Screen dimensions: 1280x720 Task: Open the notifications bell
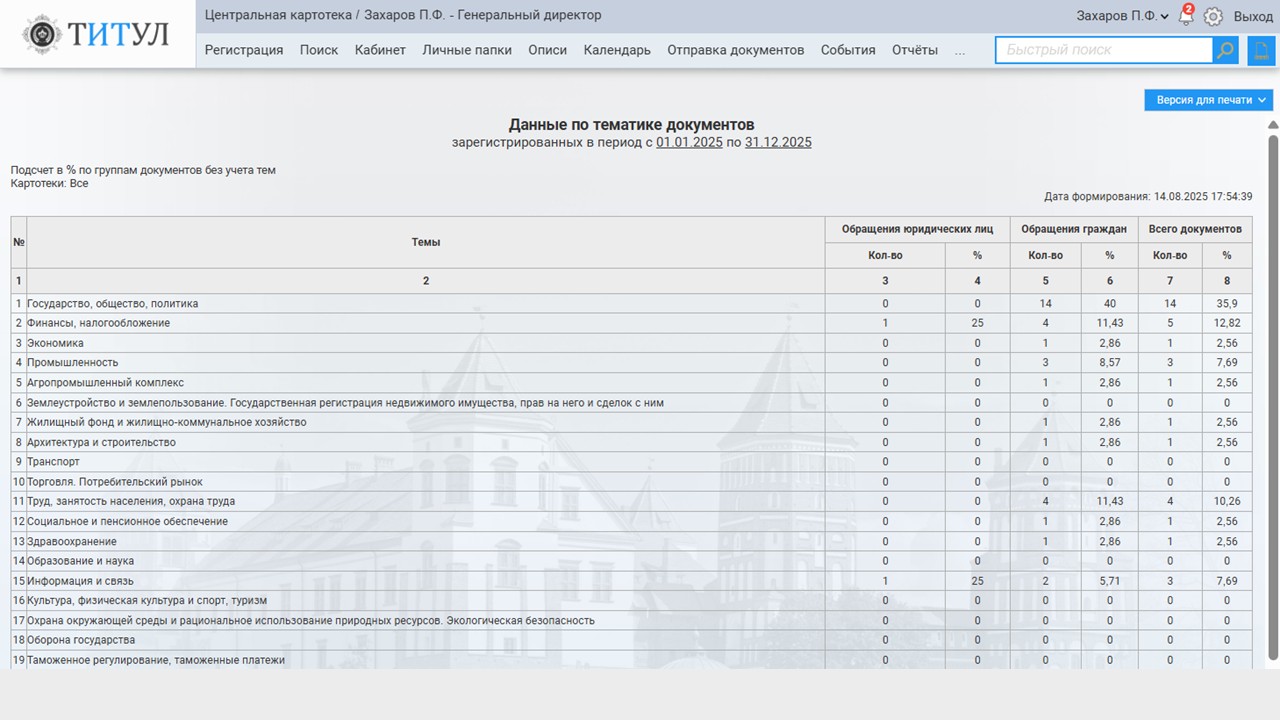(x=1186, y=16)
